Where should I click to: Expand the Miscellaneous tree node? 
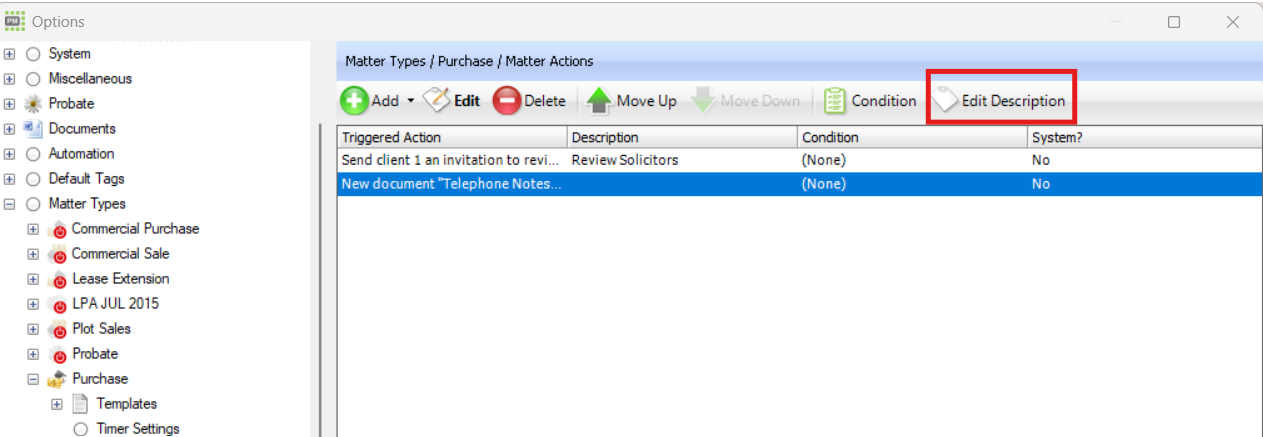point(9,79)
